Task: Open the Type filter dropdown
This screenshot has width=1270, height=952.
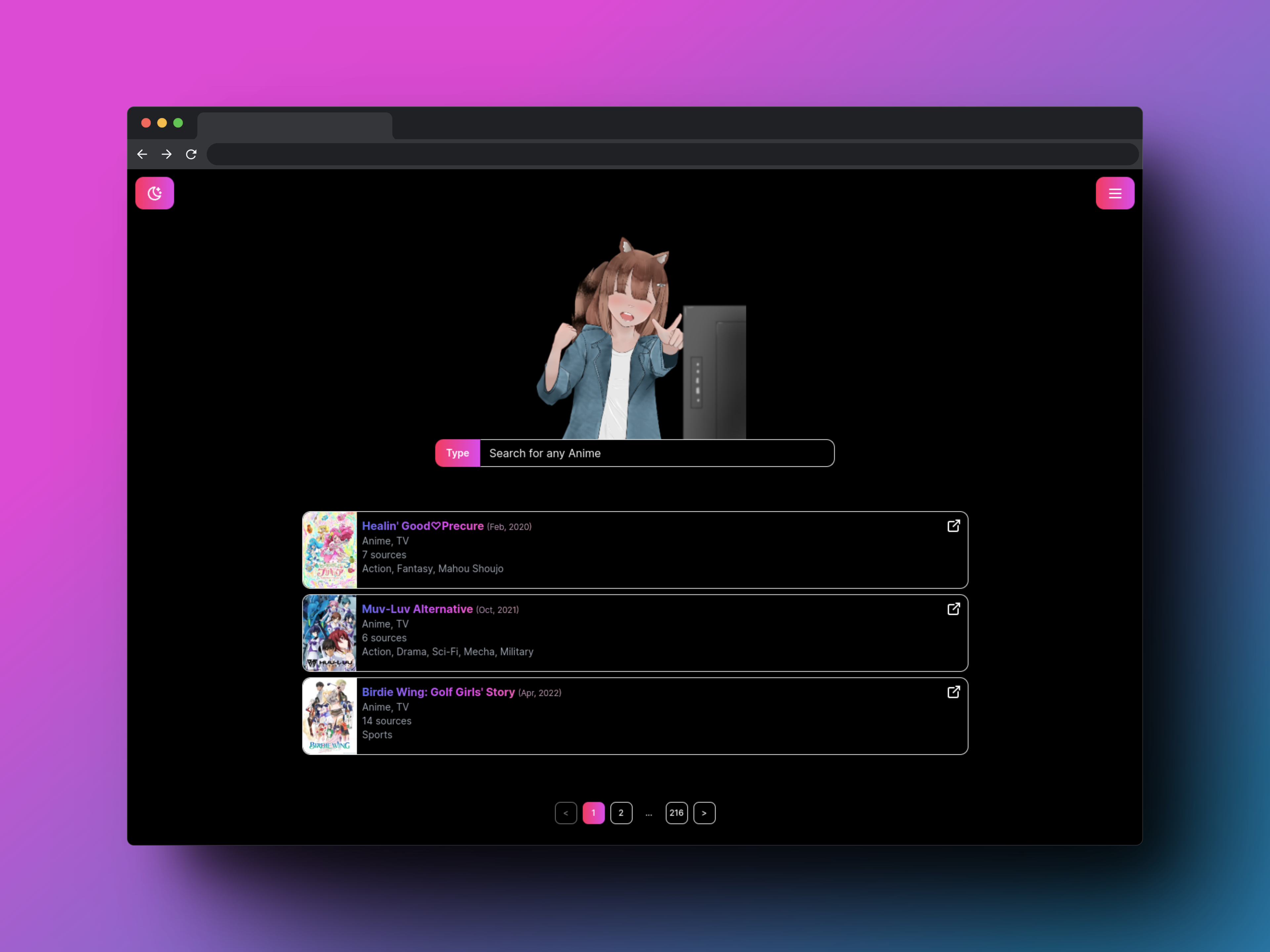Action: (x=458, y=453)
